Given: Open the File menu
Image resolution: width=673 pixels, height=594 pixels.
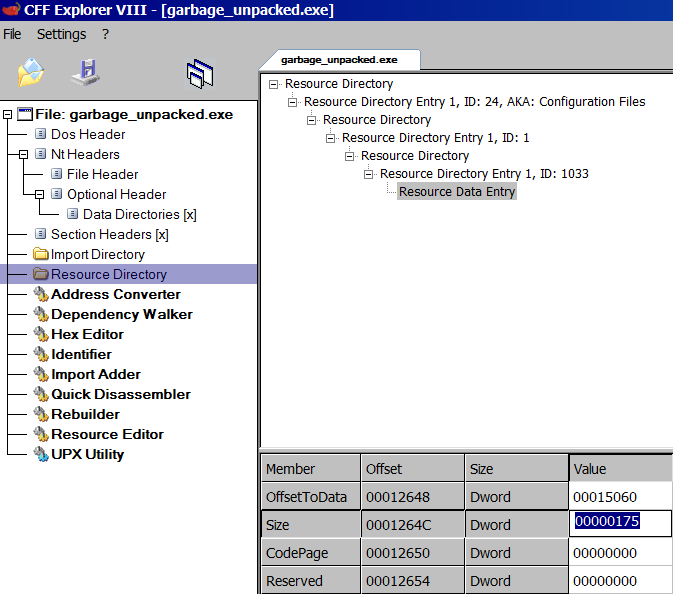Looking at the screenshot, I should pos(12,34).
